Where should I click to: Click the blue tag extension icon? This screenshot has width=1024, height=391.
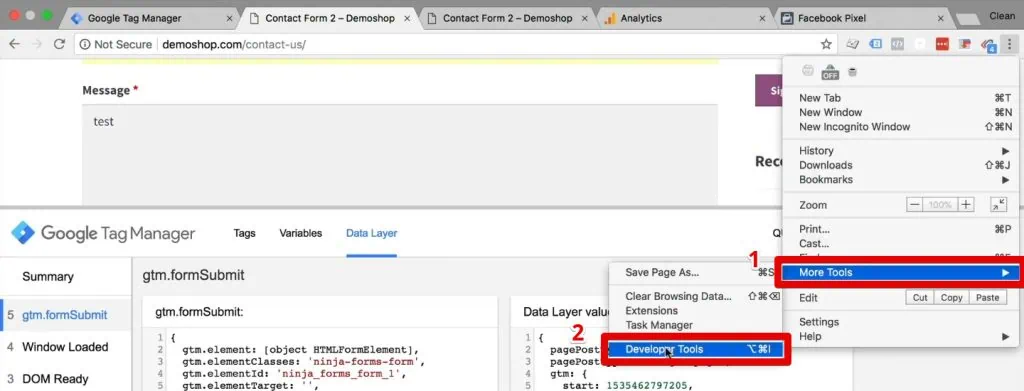[876, 44]
